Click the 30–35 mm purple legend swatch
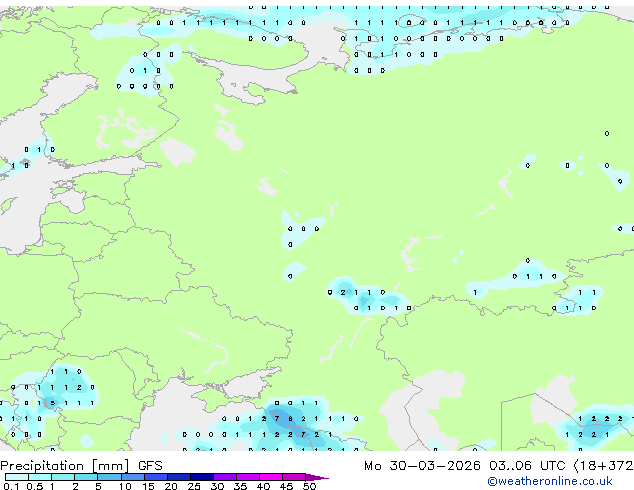 pyautogui.click(x=225, y=477)
